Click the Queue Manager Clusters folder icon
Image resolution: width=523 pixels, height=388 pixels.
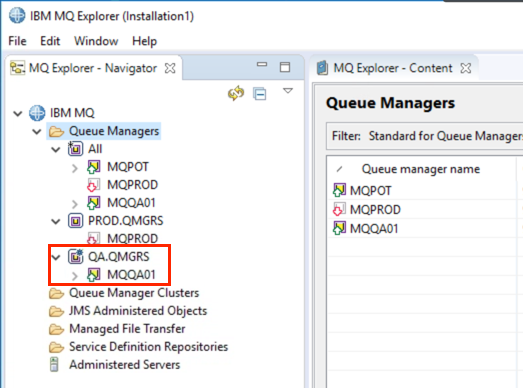(x=56, y=293)
